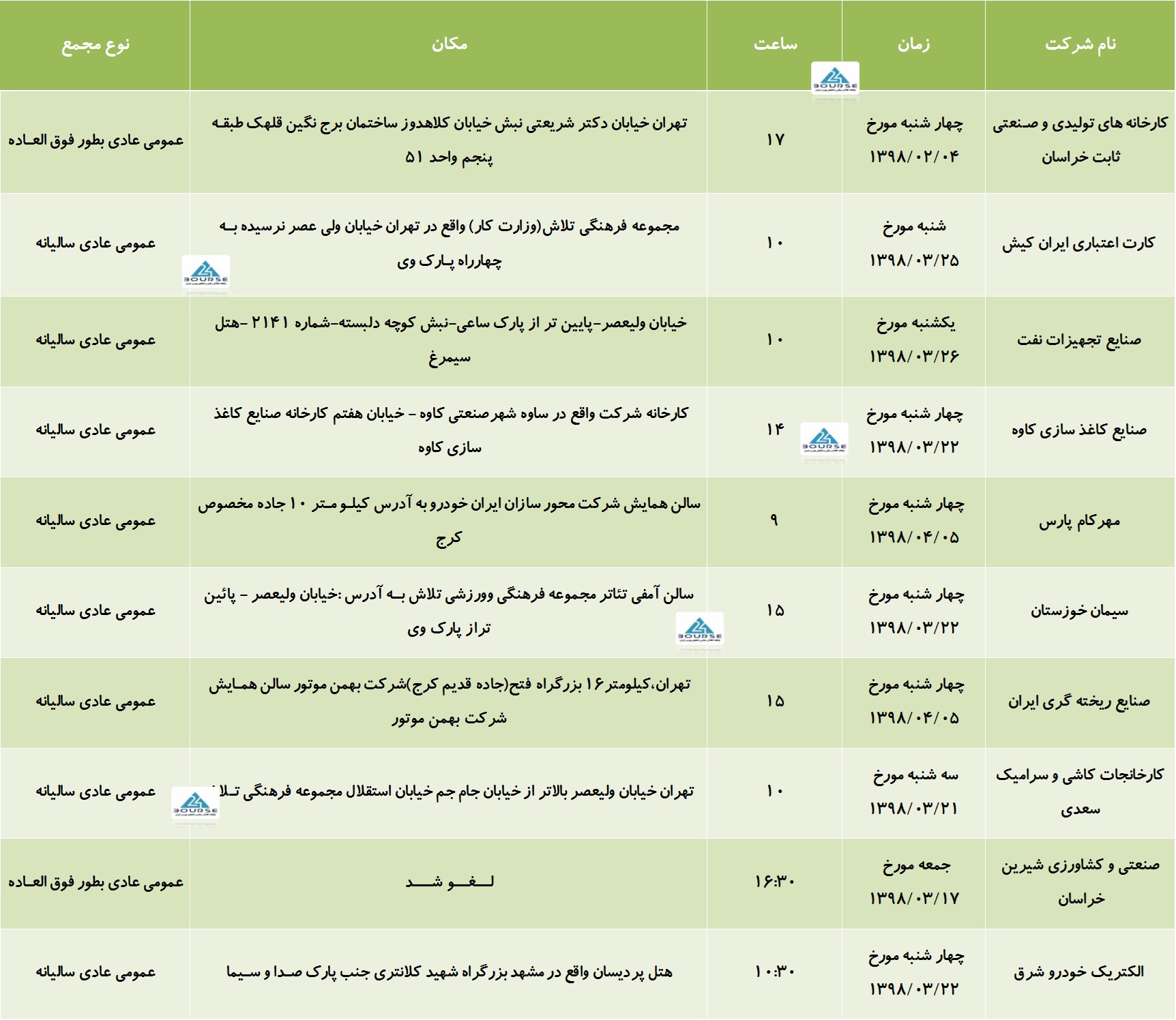Viewport: 1176px width, 1020px height.
Task: Select company 'سیمان خوزستان'
Action: 1080,611
